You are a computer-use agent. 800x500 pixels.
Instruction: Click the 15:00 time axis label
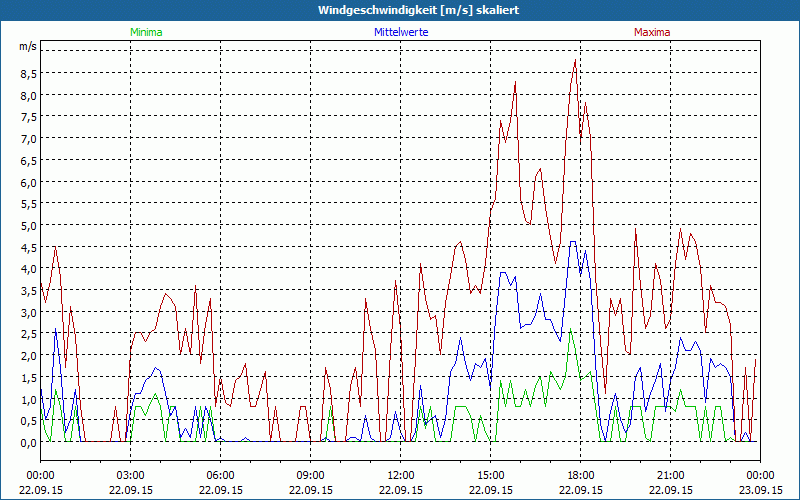(x=490, y=476)
